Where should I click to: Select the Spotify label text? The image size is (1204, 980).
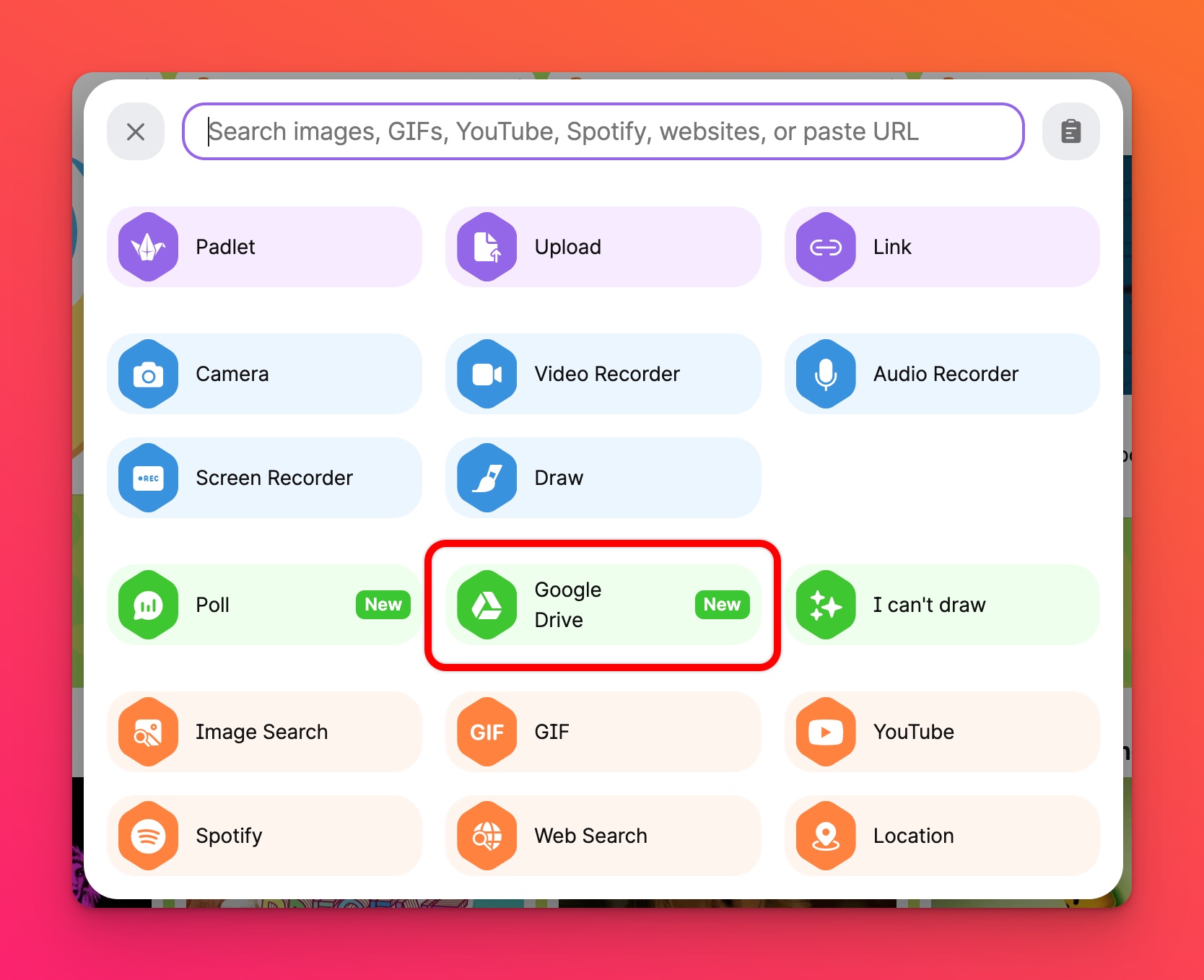tap(229, 836)
